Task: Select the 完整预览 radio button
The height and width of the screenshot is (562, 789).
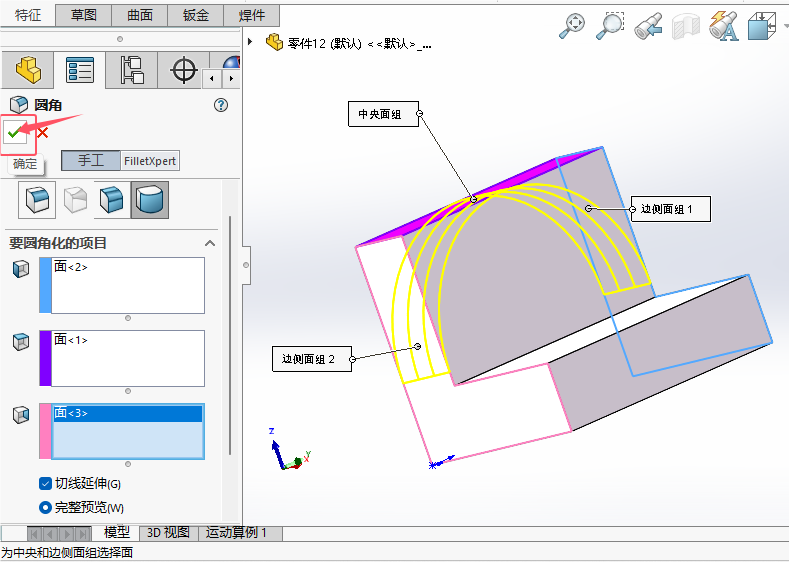Action: coord(45,507)
